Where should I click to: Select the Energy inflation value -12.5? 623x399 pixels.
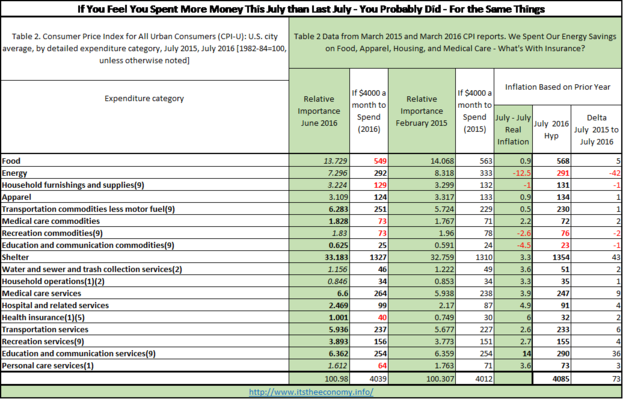[521, 173]
